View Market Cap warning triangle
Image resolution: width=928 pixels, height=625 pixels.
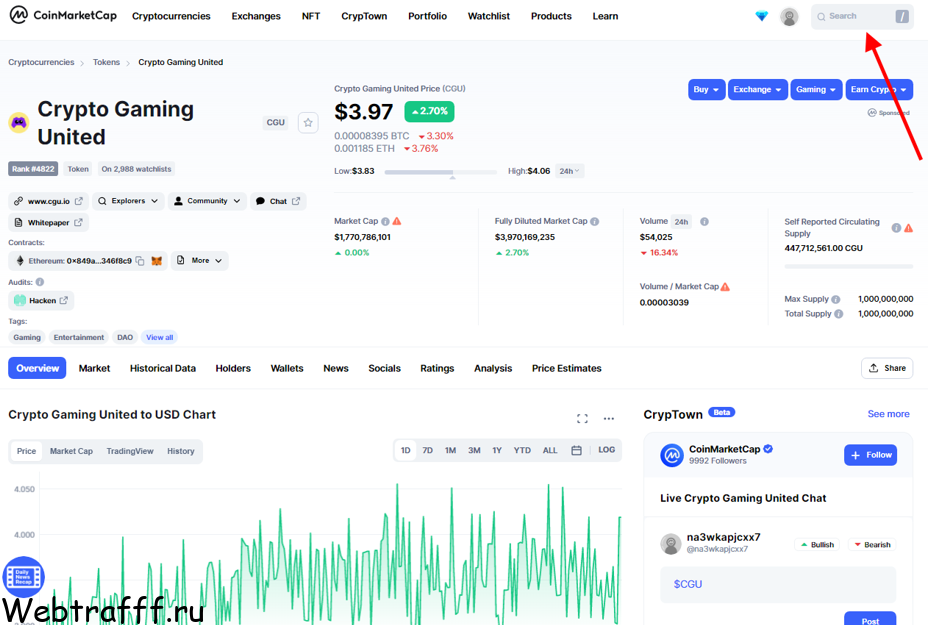pos(397,221)
